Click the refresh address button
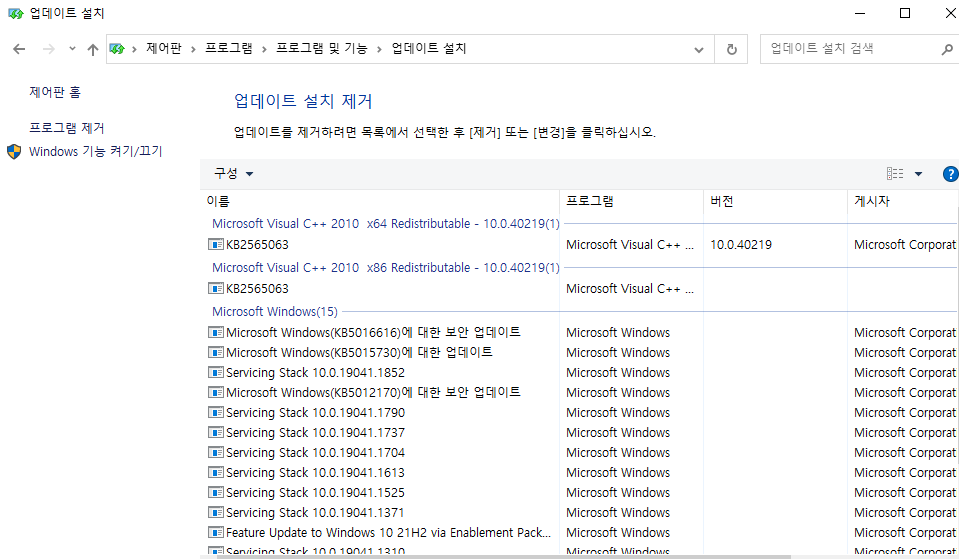This screenshot has height=559, width=959. point(731,50)
